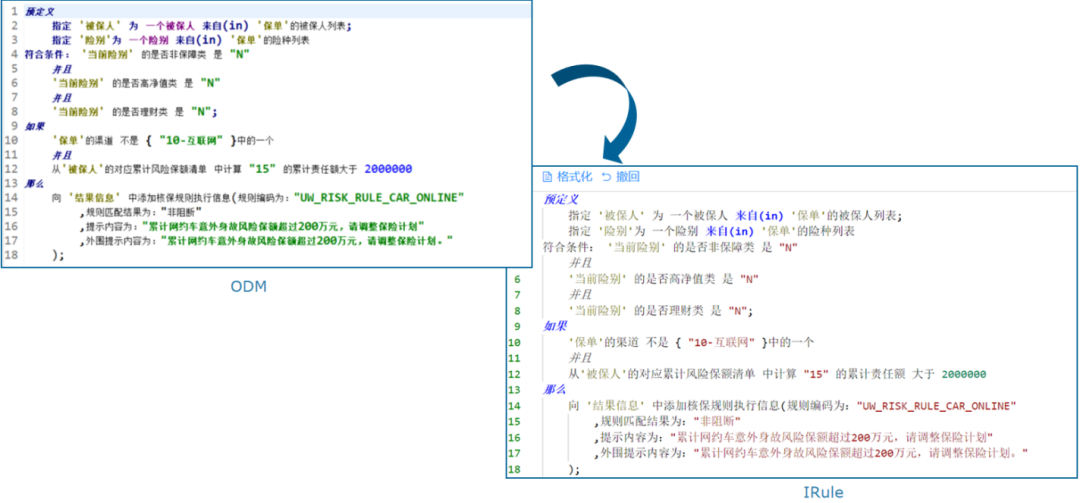Click line number 9 in ODM editor
The width and height of the screenshot is (1080, 503).
click(13, 126)
